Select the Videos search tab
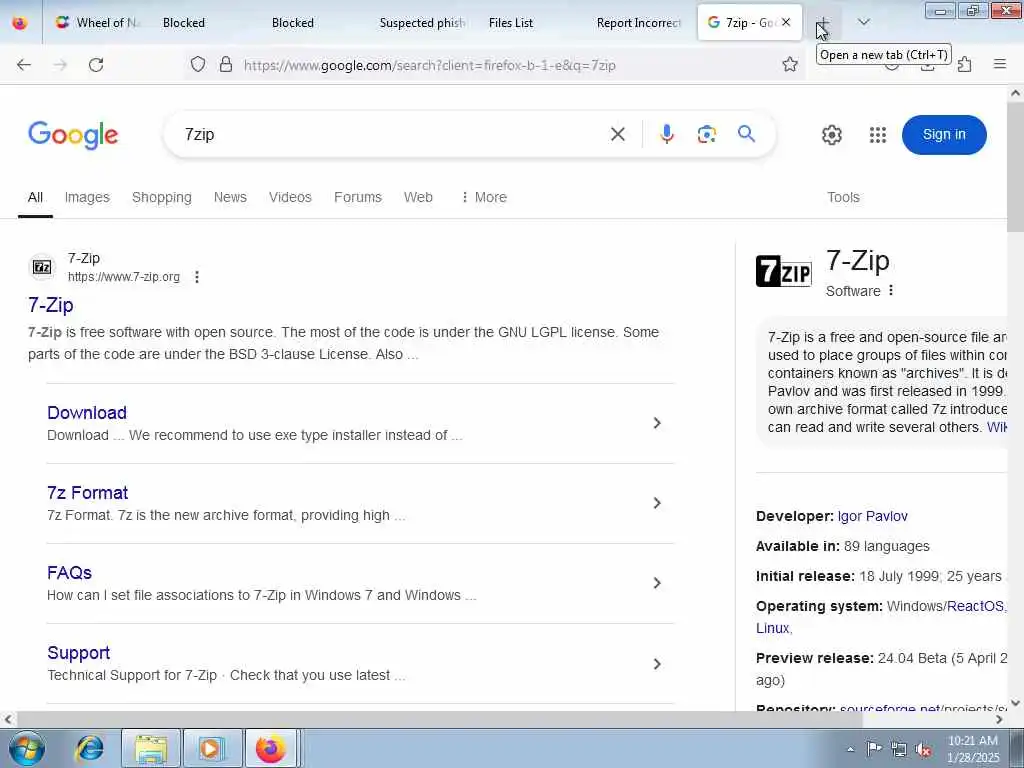Screen dimensions: 1024x768 tap(290, 197)
